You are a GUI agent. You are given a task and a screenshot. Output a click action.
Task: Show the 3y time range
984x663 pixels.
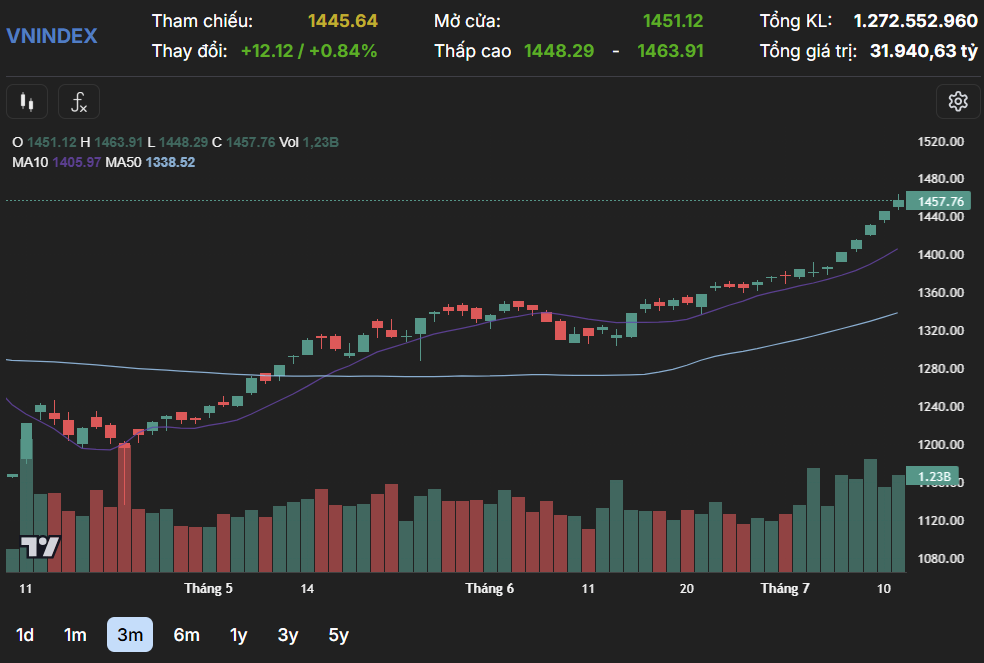(x=288, y=635)
